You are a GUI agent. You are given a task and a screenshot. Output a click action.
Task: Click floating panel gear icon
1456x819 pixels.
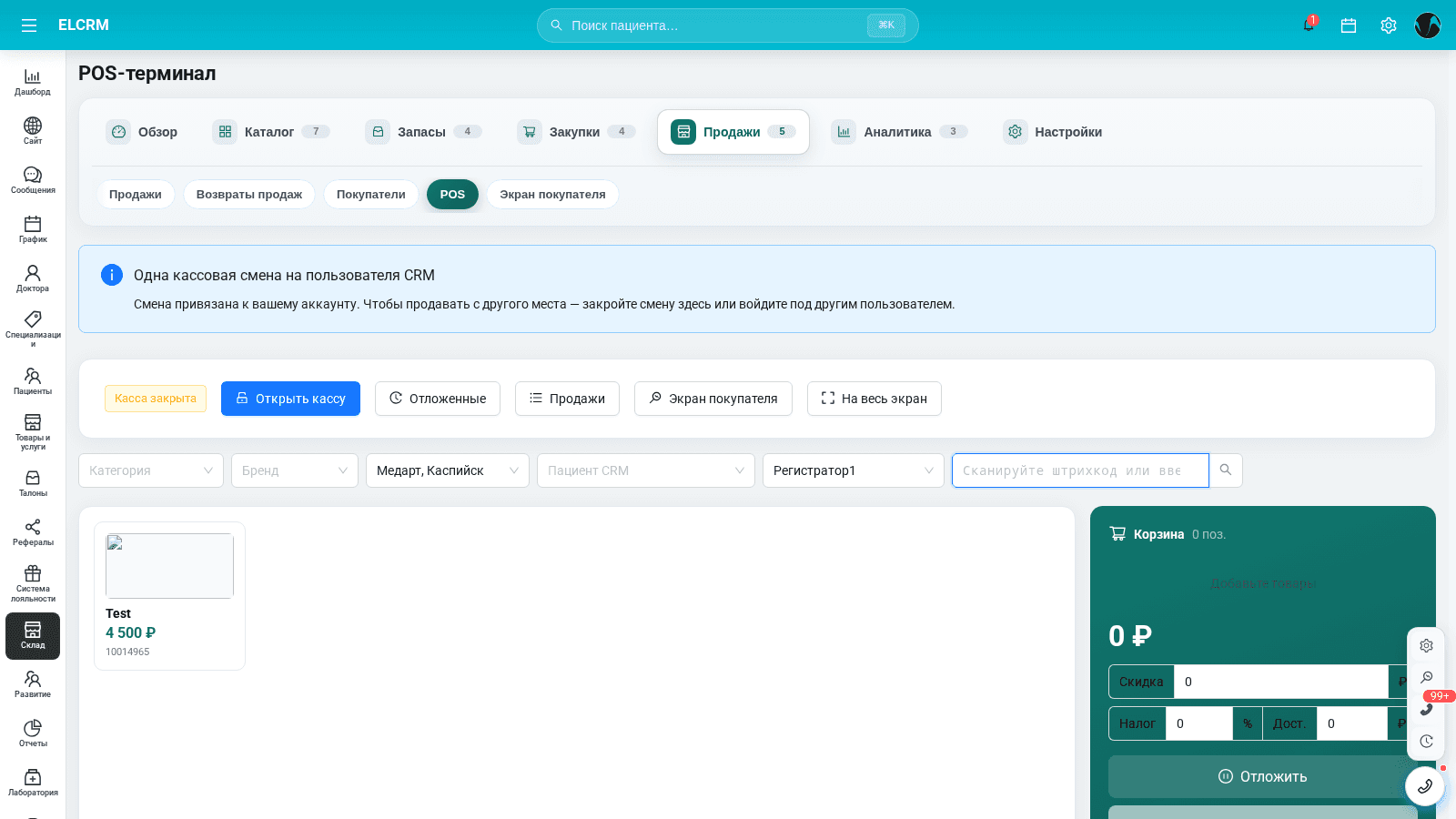point(1426,645)
